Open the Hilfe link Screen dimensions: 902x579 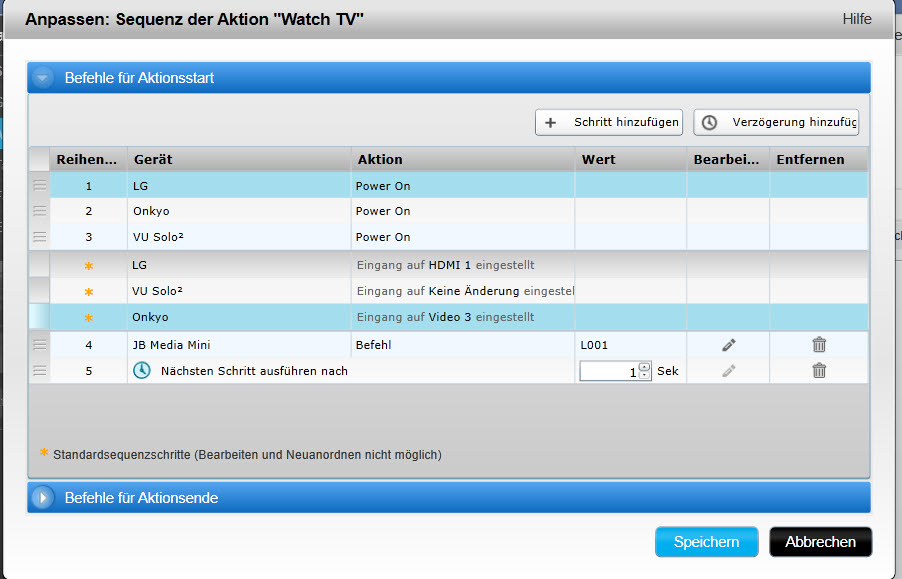(856, 19)
